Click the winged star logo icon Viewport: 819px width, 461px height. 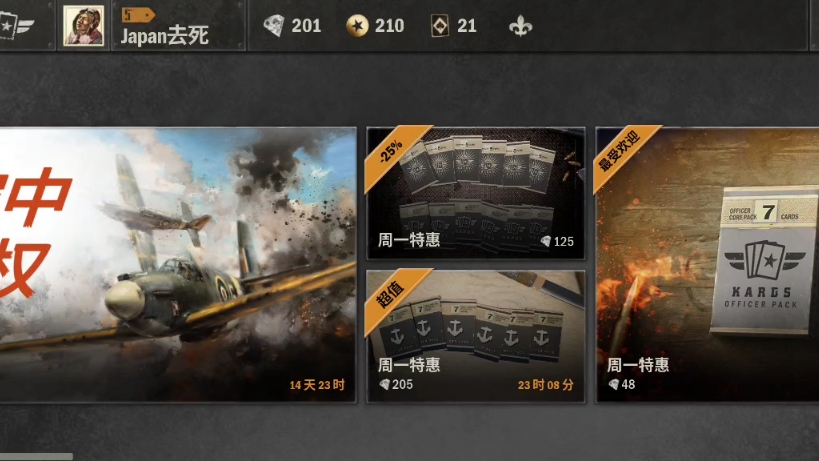pyautogui.click(x=16, y=26)
